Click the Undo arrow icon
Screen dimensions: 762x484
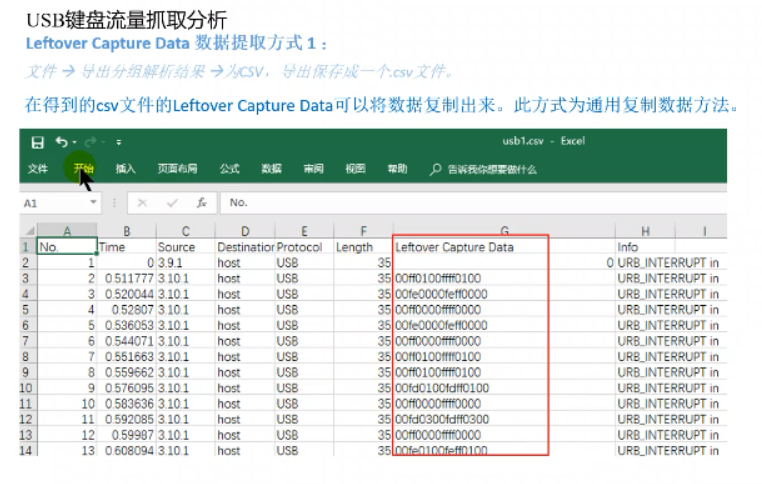62,142
